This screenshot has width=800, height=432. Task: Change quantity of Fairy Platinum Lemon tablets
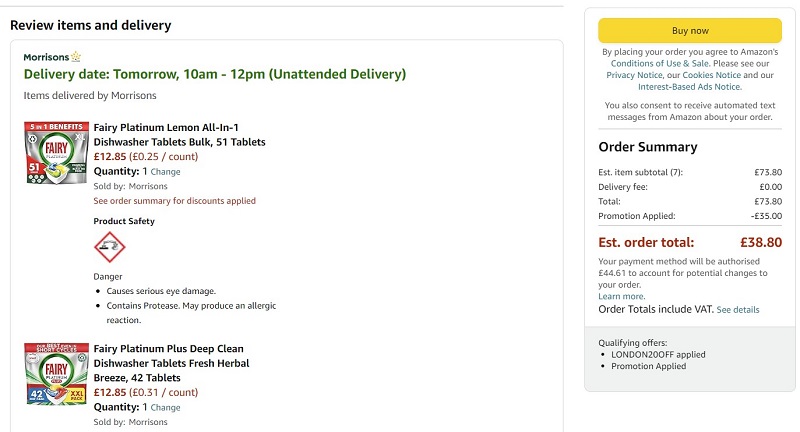click(x=165, y=172)
